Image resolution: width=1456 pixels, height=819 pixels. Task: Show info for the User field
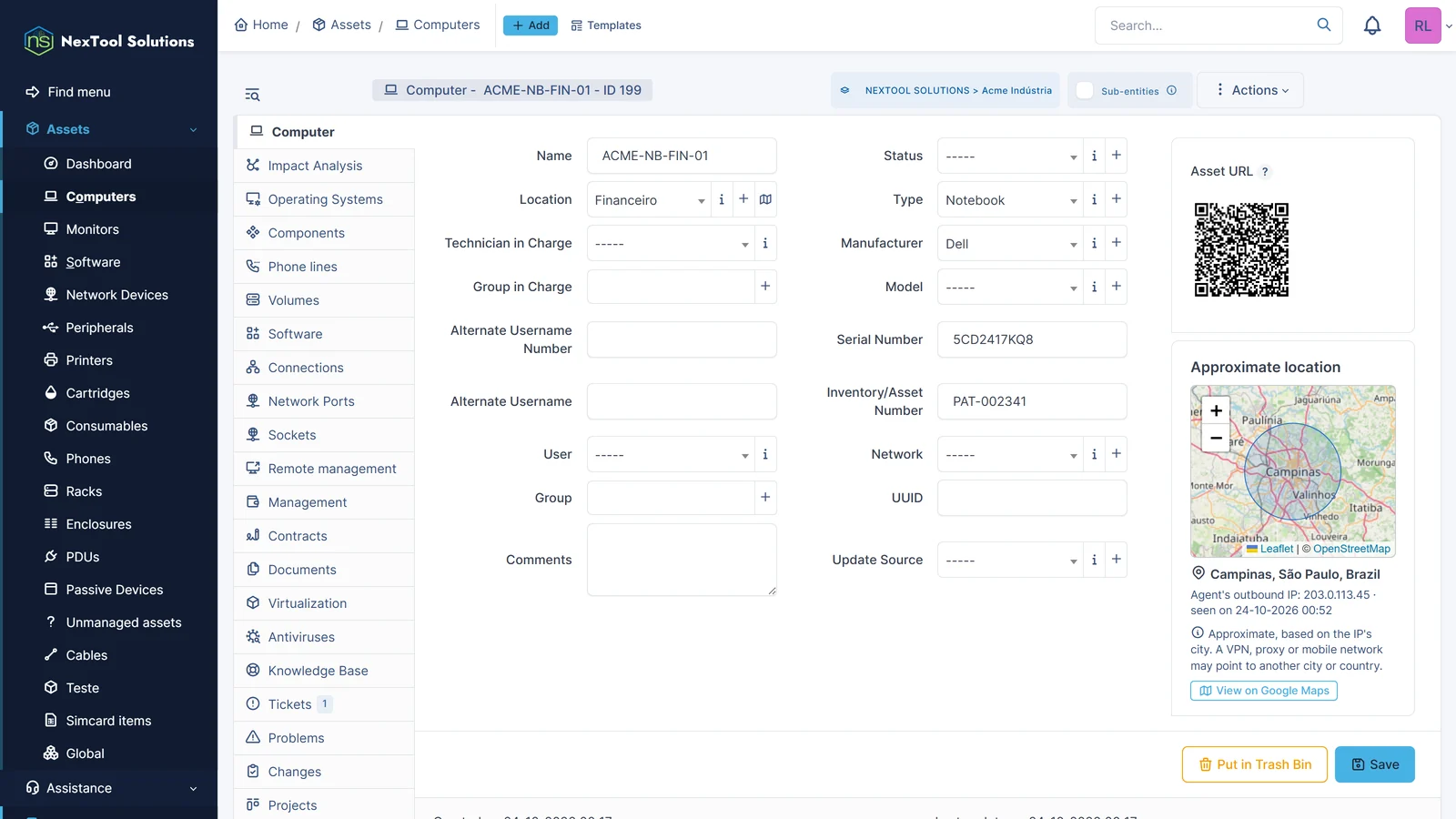765,454
